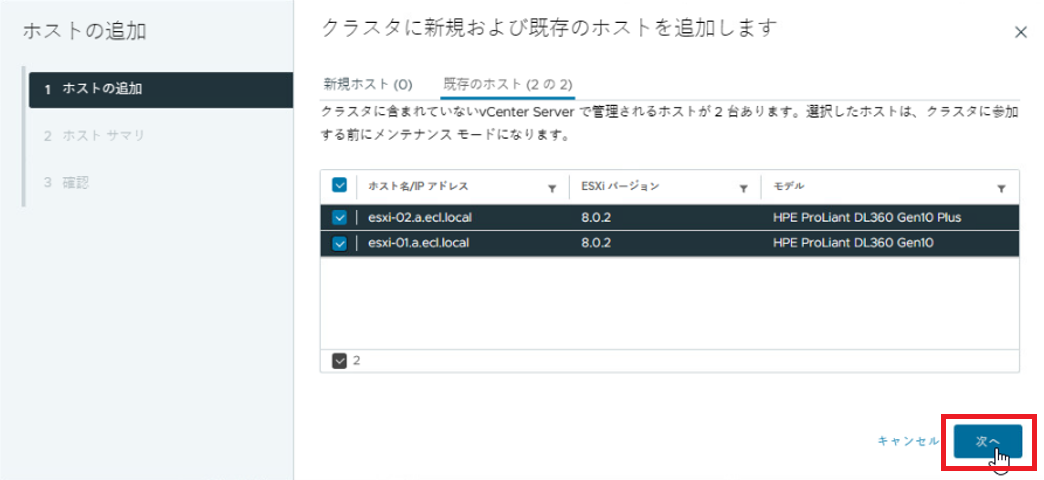Click the キャンセル link
Image resolution: width=1044 pixels, height=480 pixels.
[x=908, y=441]
